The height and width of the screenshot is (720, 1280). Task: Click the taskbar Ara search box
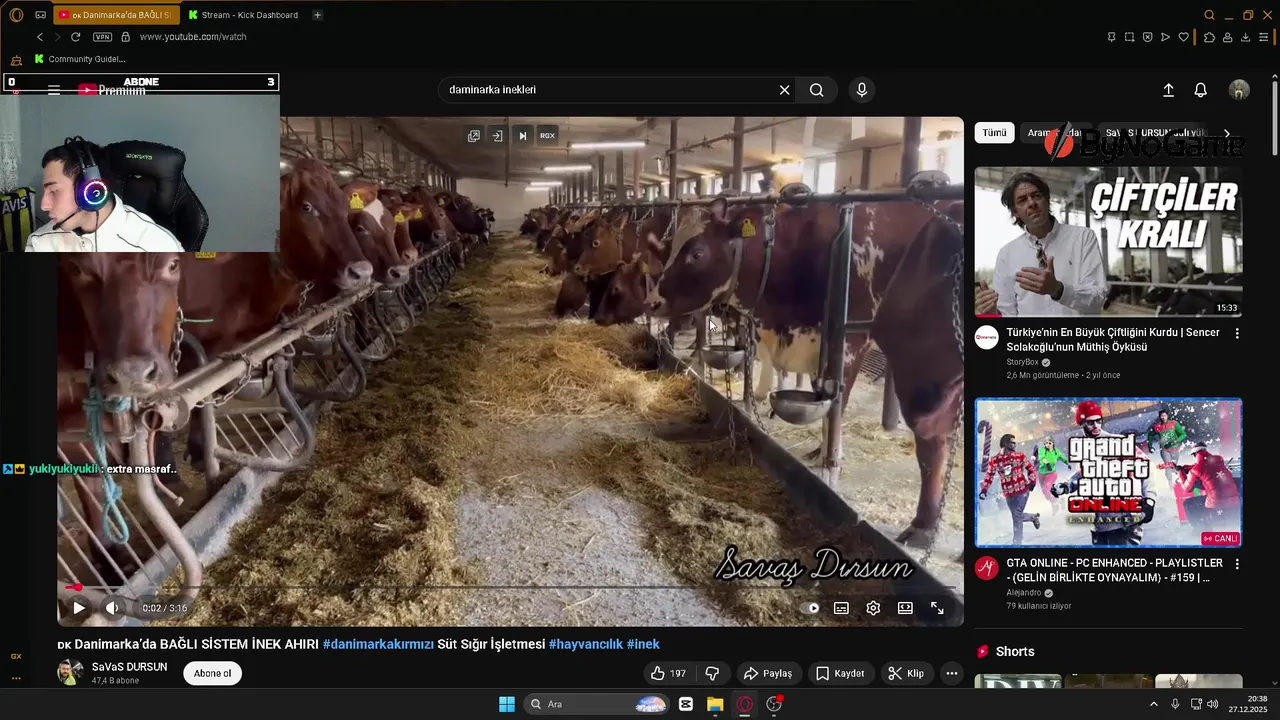point(596,704)
